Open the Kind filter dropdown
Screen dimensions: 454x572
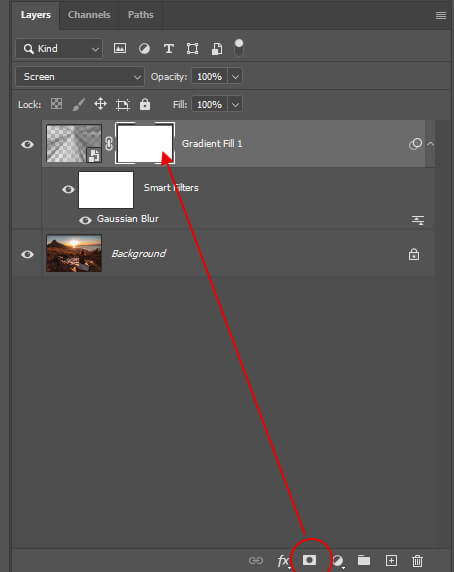click(x=59, y=49)
